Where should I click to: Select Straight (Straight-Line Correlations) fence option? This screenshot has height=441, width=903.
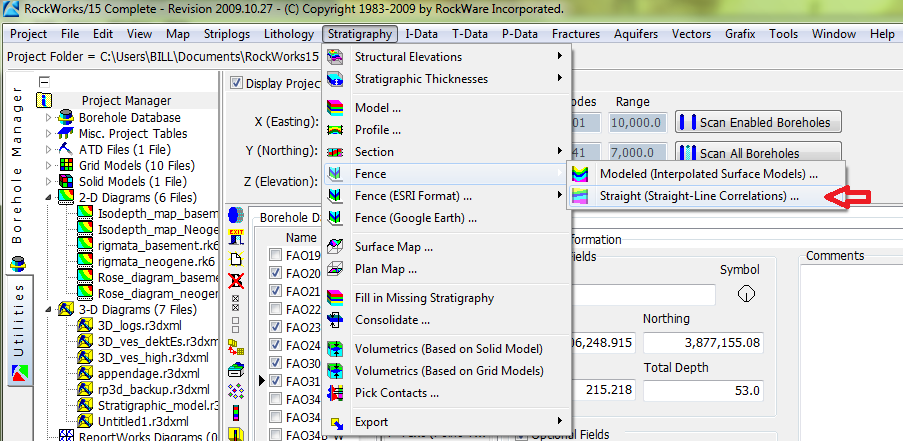click(x=707, y=196)
